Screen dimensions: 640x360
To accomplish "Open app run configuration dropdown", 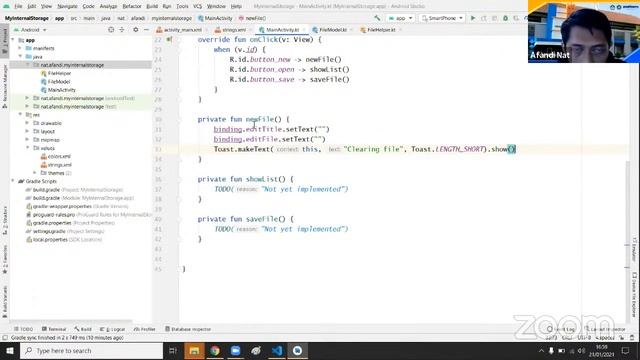I will pos(401,18).
